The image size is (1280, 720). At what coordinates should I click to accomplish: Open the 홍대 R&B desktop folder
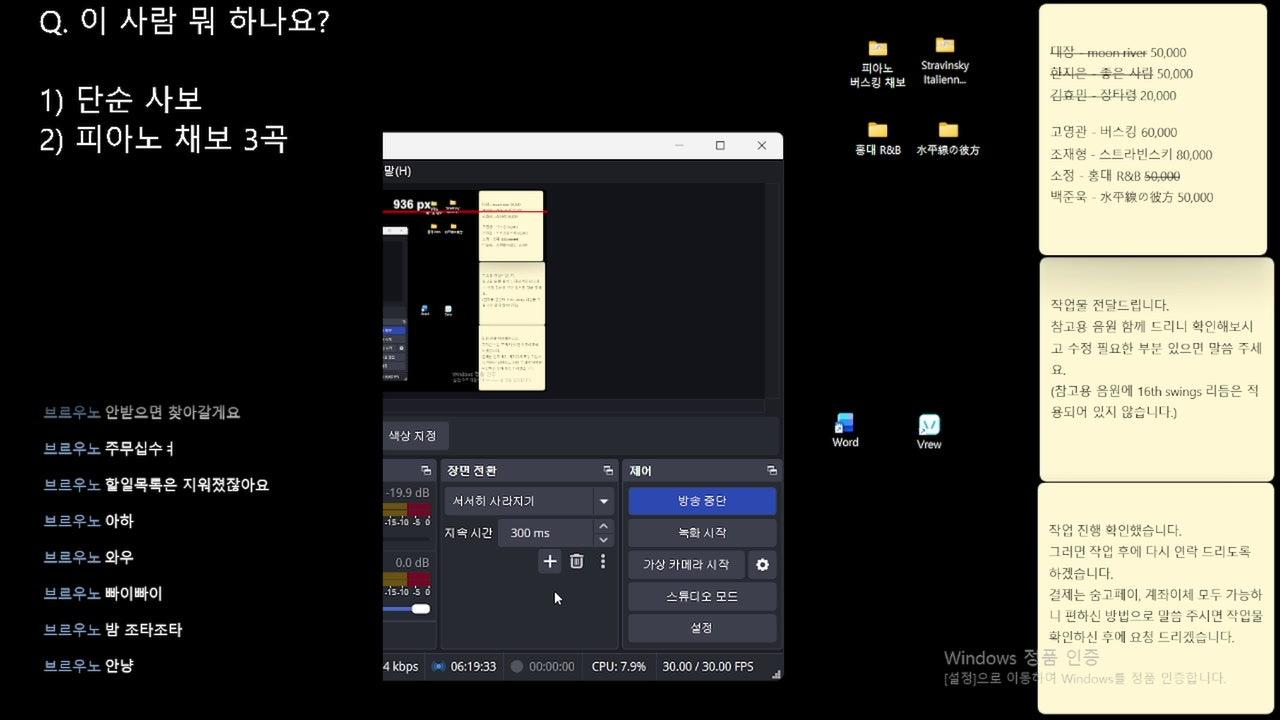coord(878,138)
